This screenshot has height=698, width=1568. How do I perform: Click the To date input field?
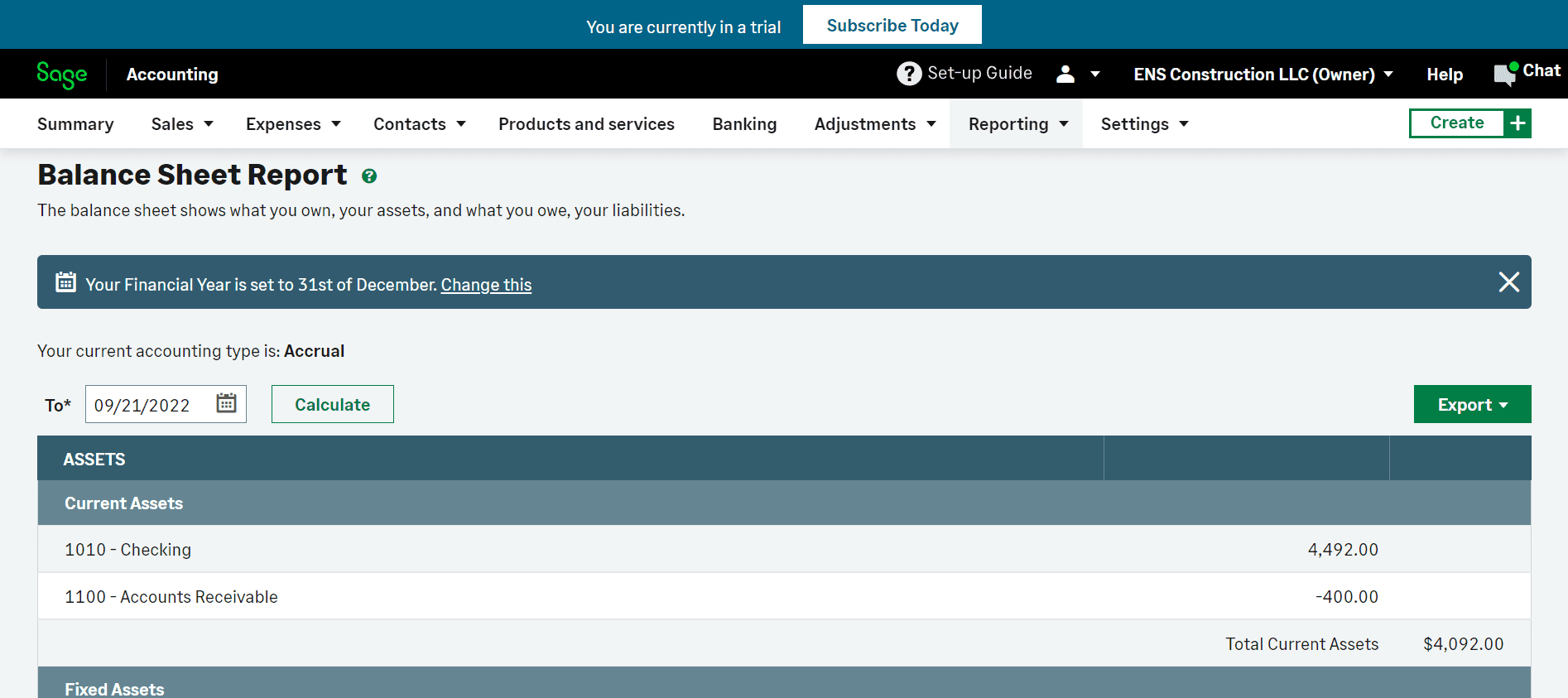[166, 404]
